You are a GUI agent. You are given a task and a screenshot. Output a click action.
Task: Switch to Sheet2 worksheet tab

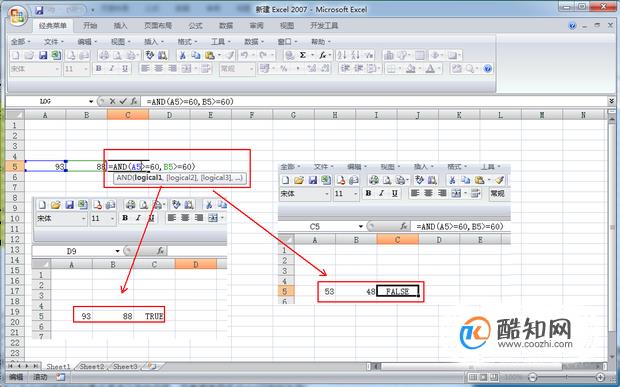coord(92,366)
